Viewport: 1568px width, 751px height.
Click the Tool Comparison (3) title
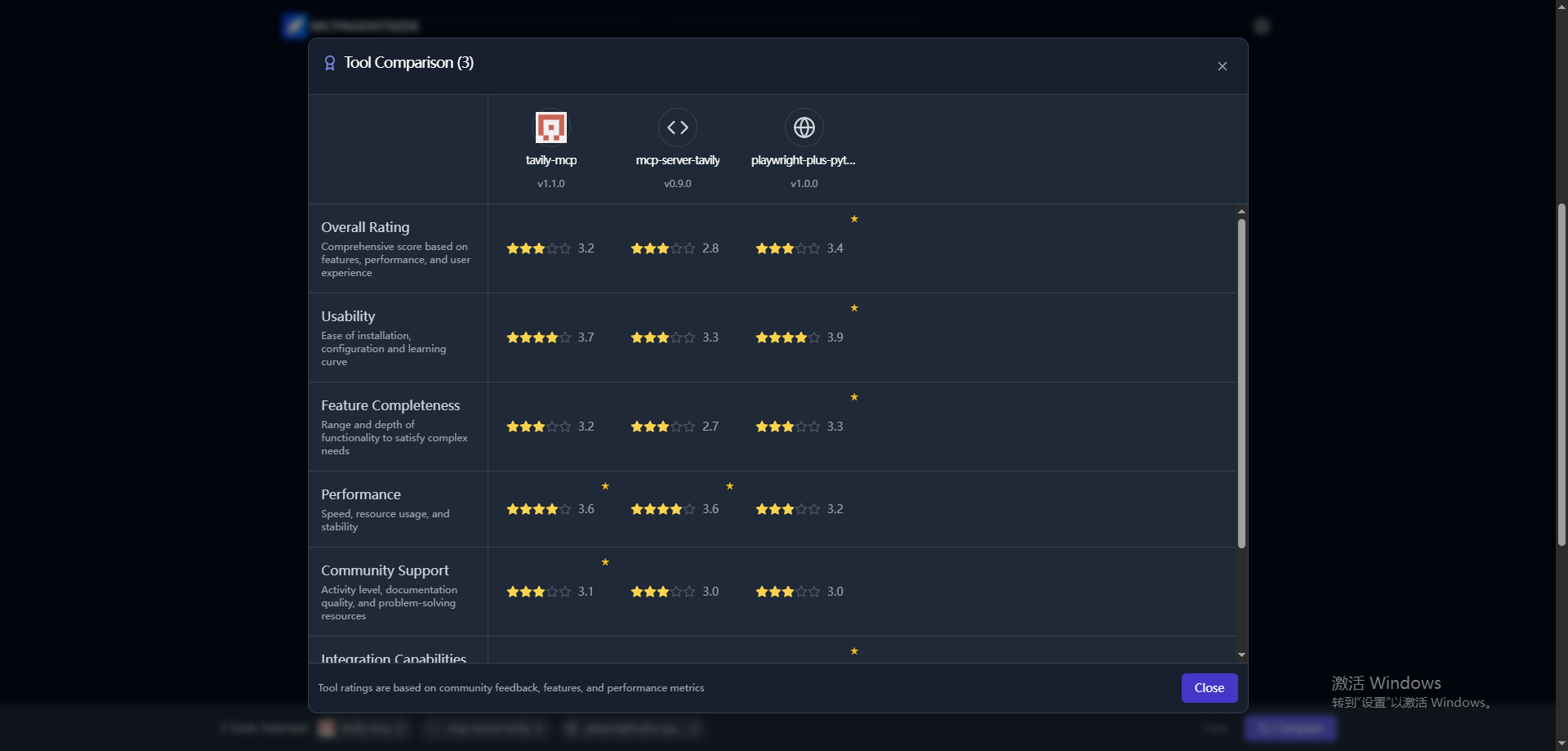click(408, 63)
